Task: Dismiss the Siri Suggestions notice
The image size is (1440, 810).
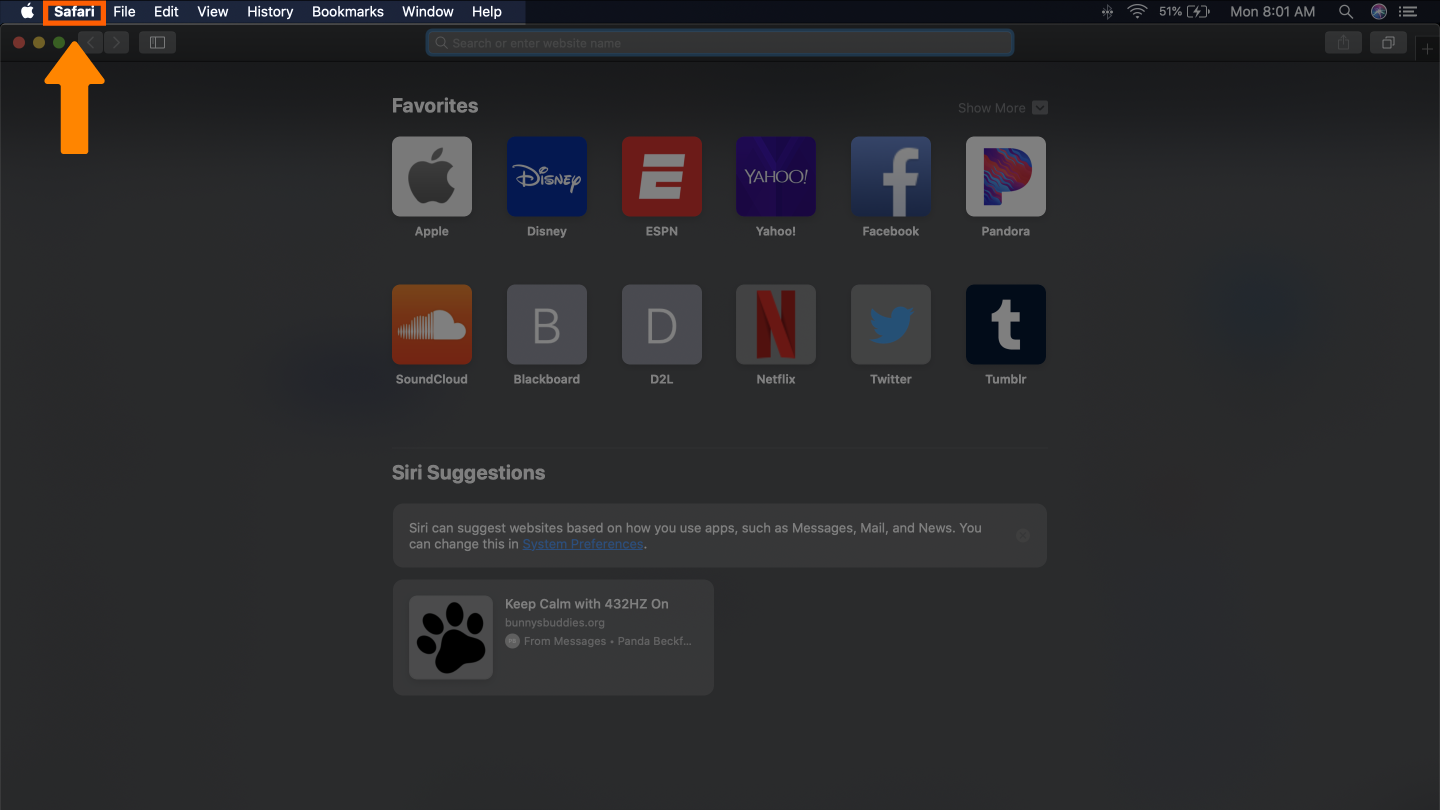Action: click(1023, 535)
